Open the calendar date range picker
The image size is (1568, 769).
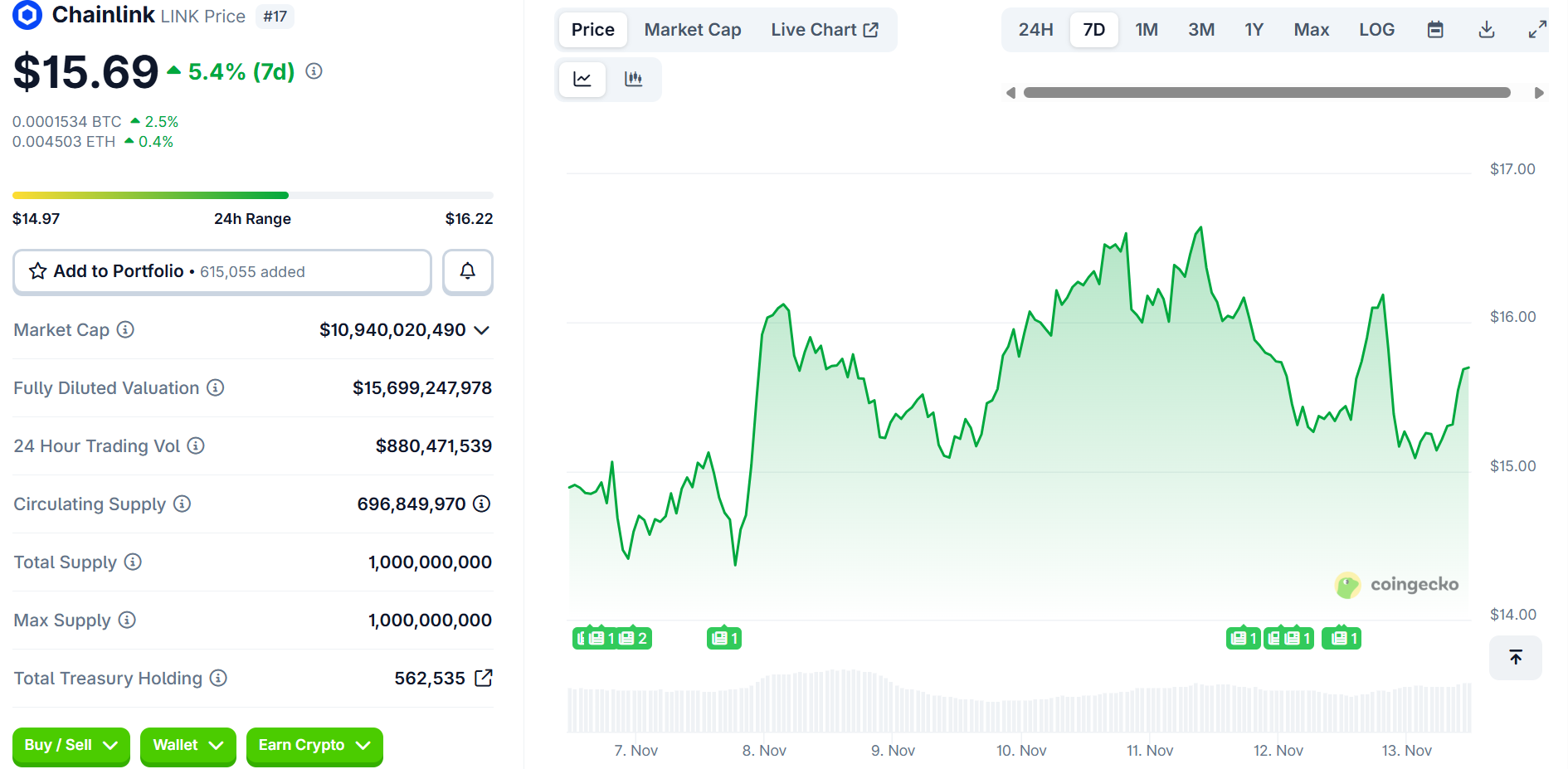click(x=1435, y=29)
